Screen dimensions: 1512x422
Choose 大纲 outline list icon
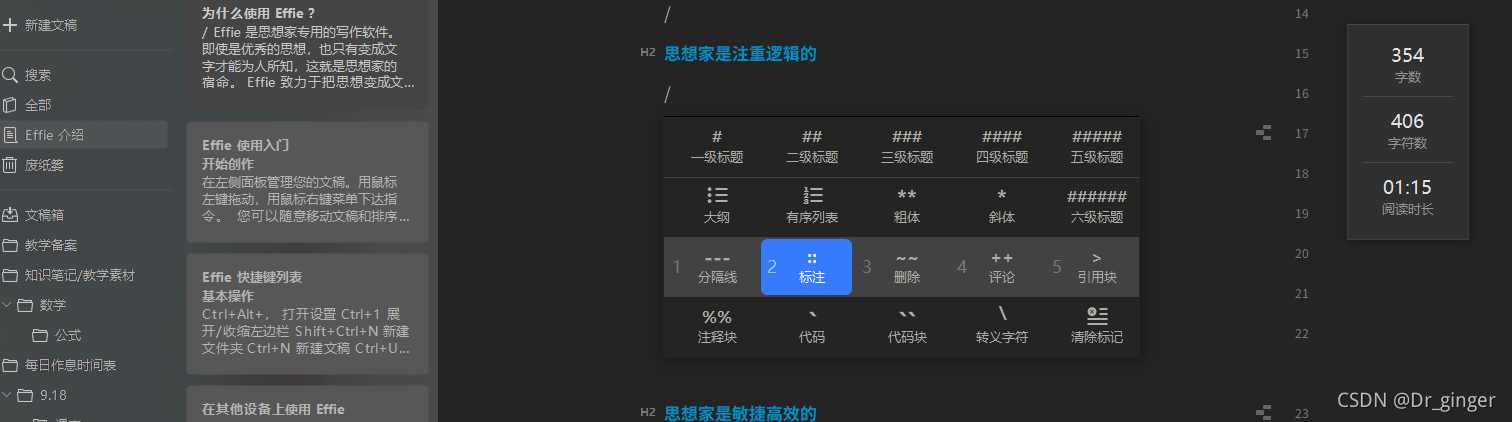[x=717, y=196]
